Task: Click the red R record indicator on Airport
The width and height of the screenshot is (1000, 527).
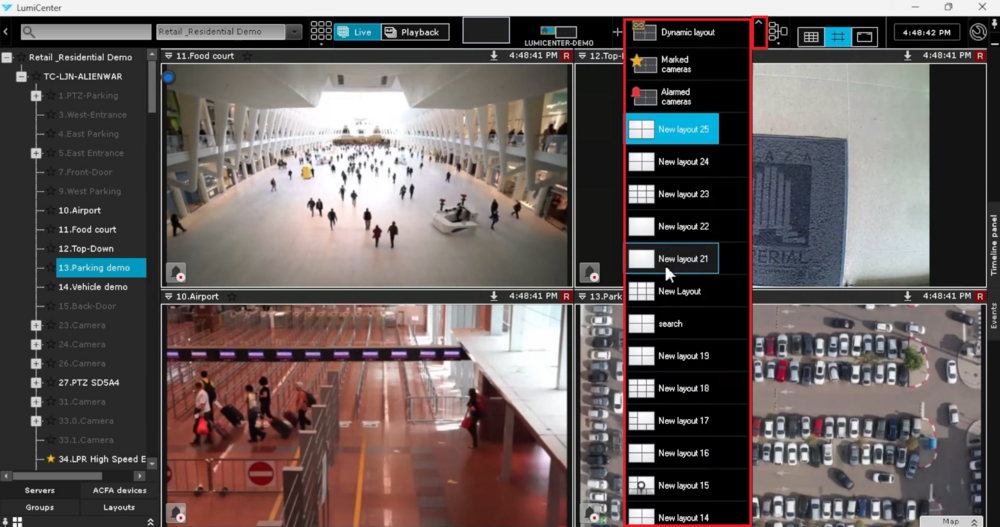Action: point(566,297)
